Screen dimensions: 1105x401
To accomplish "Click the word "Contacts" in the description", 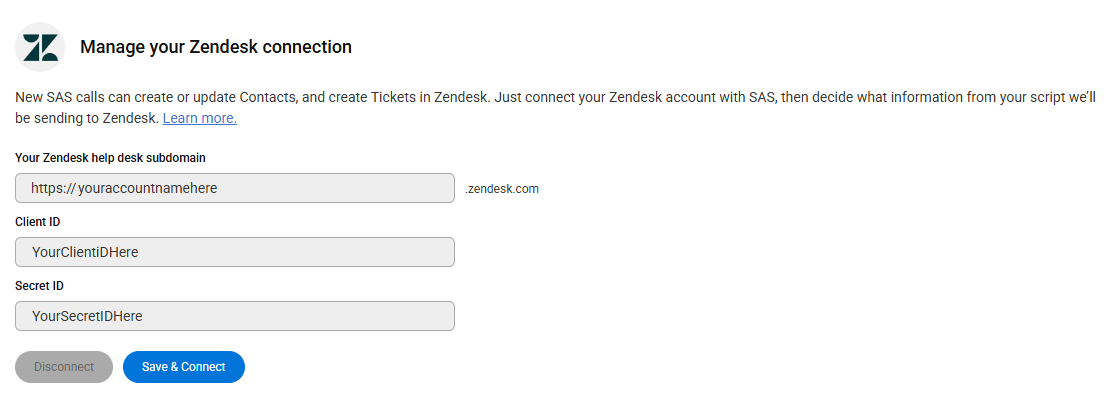I will [x=266, y=98].
